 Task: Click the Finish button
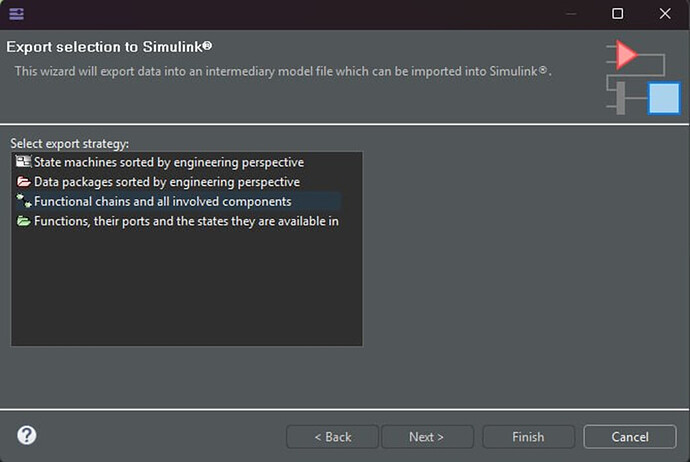tap(528, 437)
